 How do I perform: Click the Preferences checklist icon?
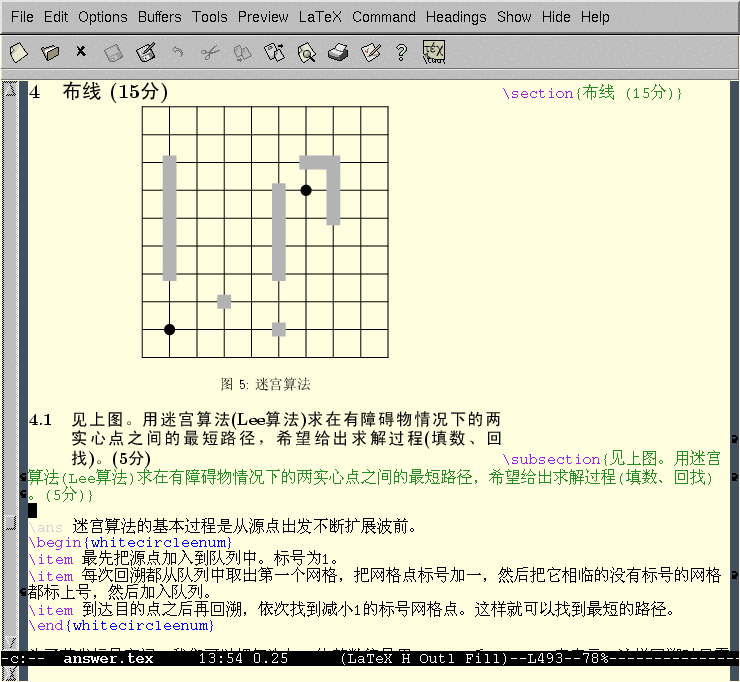click(370, 51)
